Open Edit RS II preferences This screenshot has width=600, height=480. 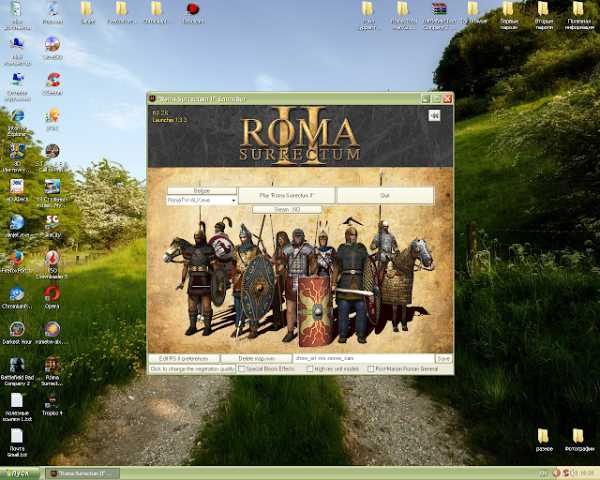[x=184, y=359]
